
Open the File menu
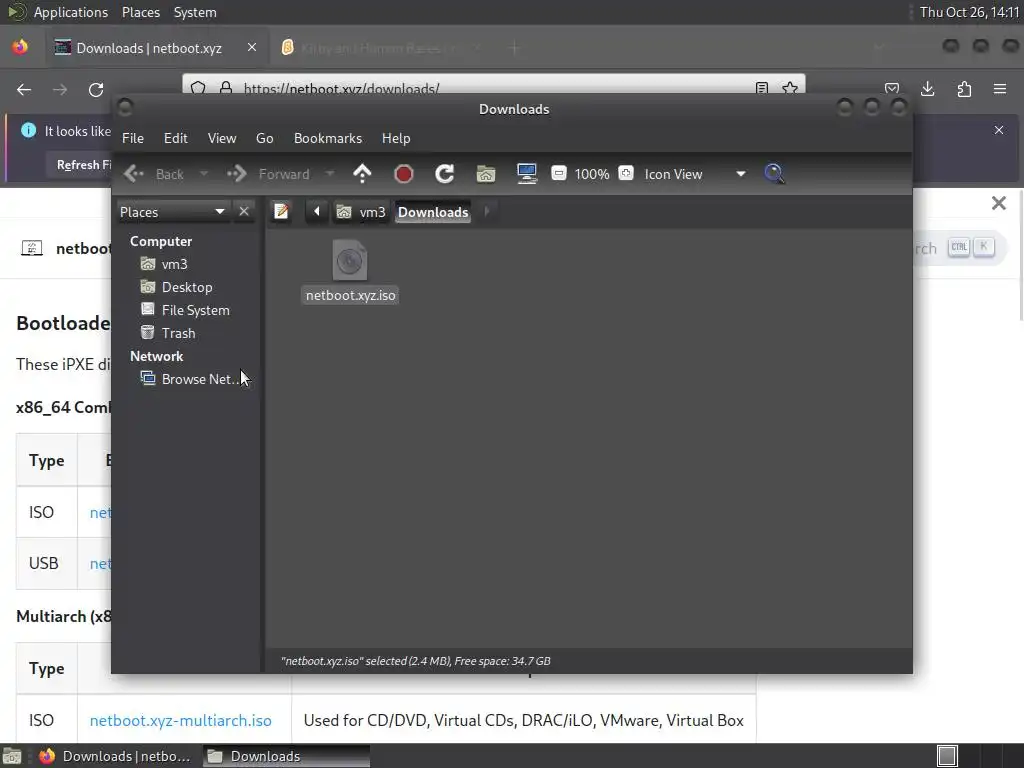[x=133, y=138]
